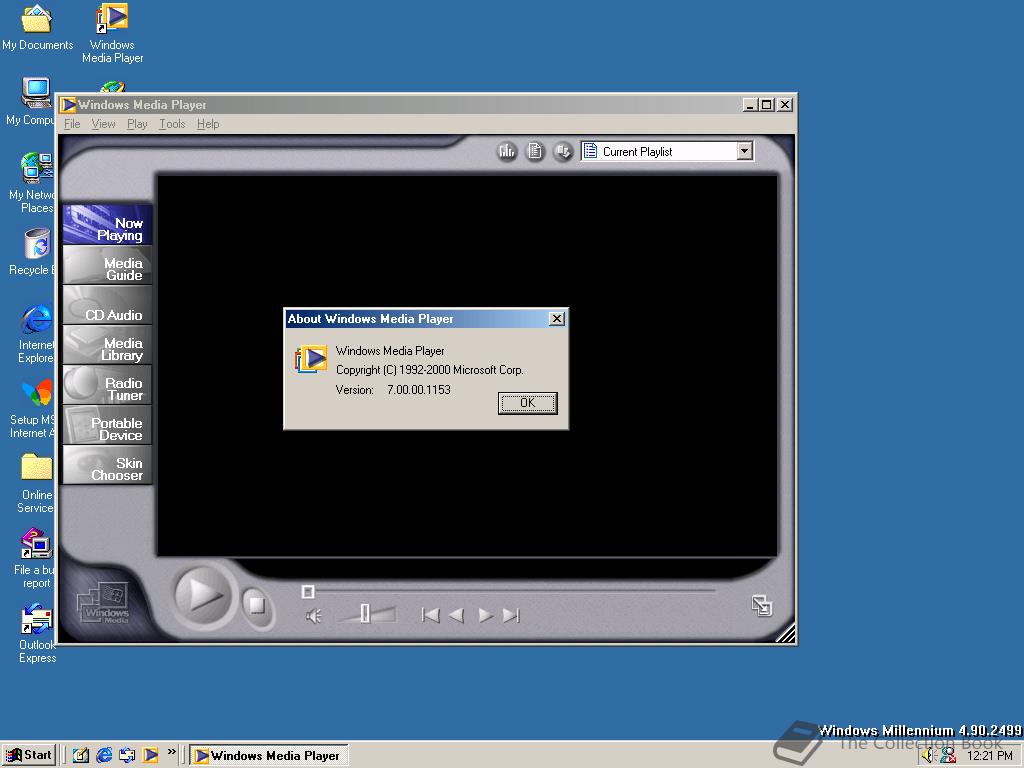Launch Outlook Express from quick launch

127,756
